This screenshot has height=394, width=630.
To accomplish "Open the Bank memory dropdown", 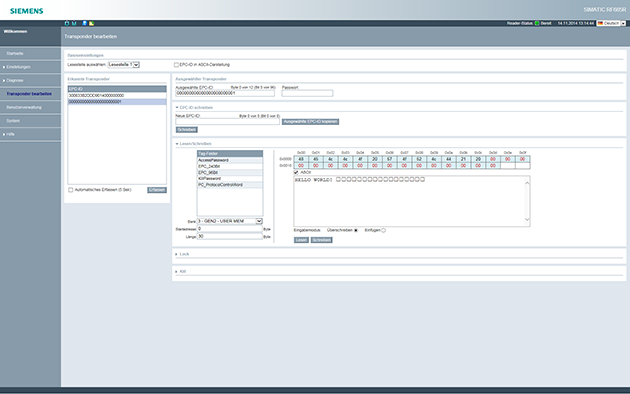I will pos(229,221).
